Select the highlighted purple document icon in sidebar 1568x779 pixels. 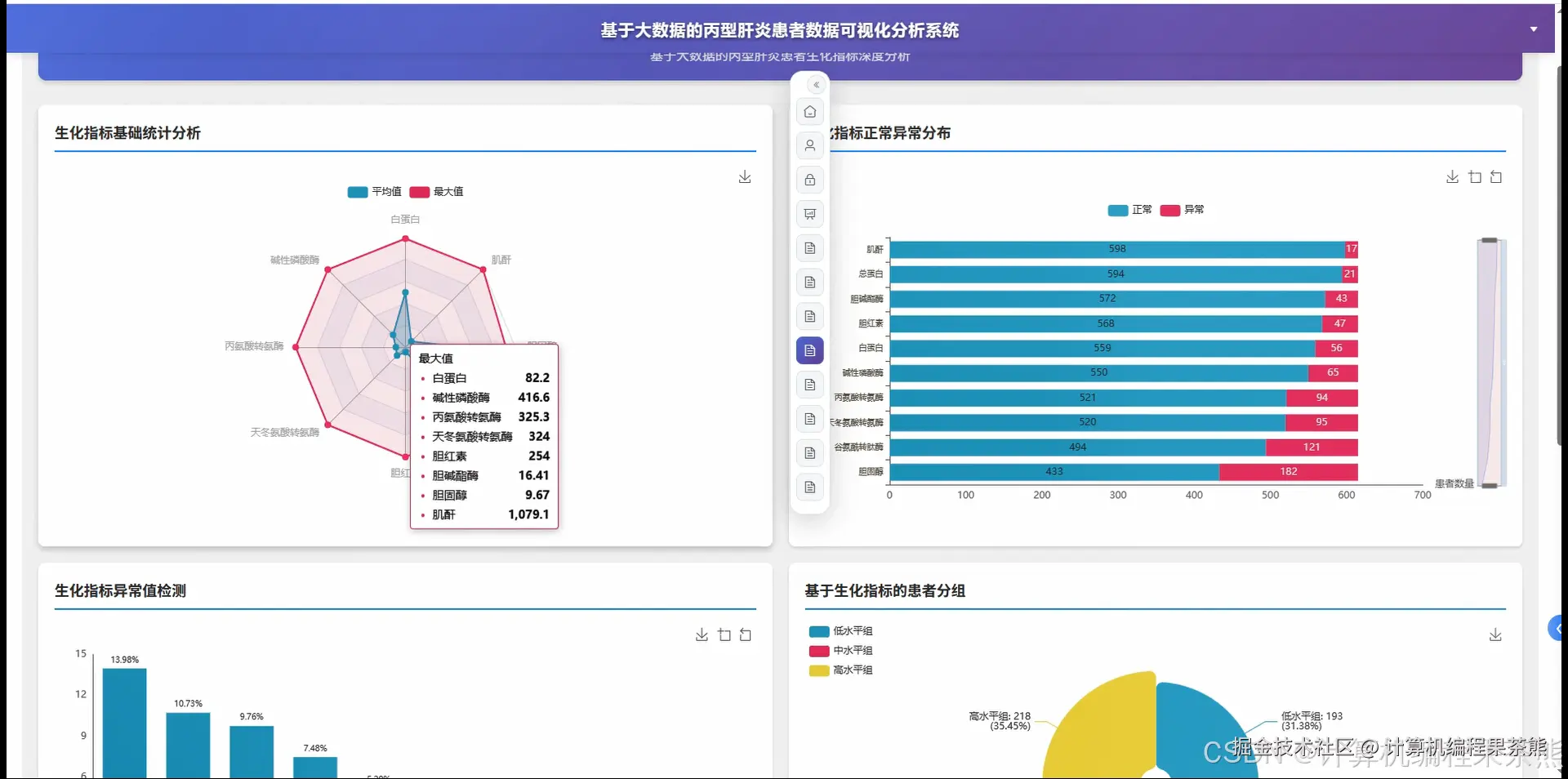tap(810, 350)
